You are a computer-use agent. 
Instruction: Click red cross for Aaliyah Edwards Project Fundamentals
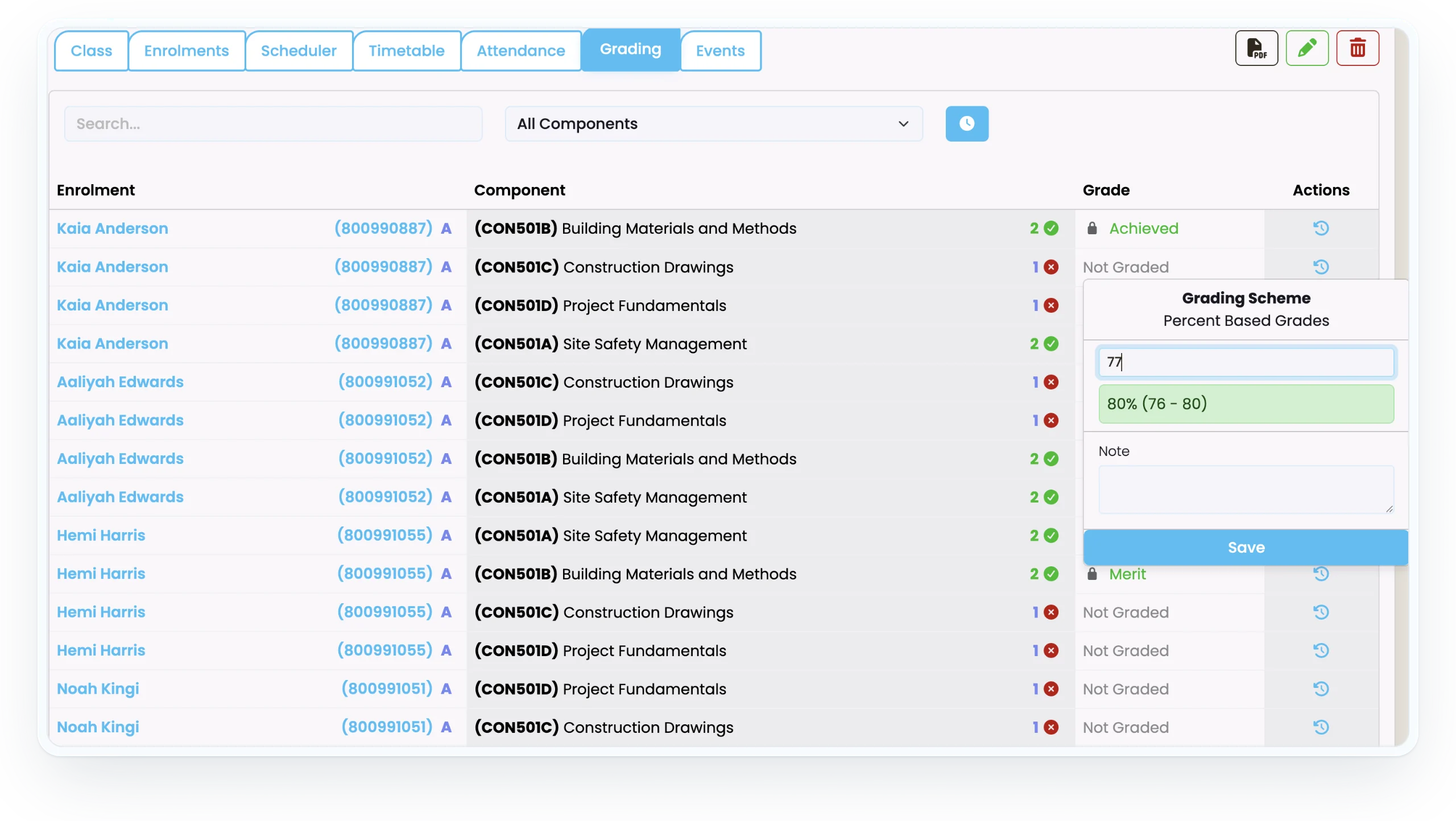coord(1051,420)
